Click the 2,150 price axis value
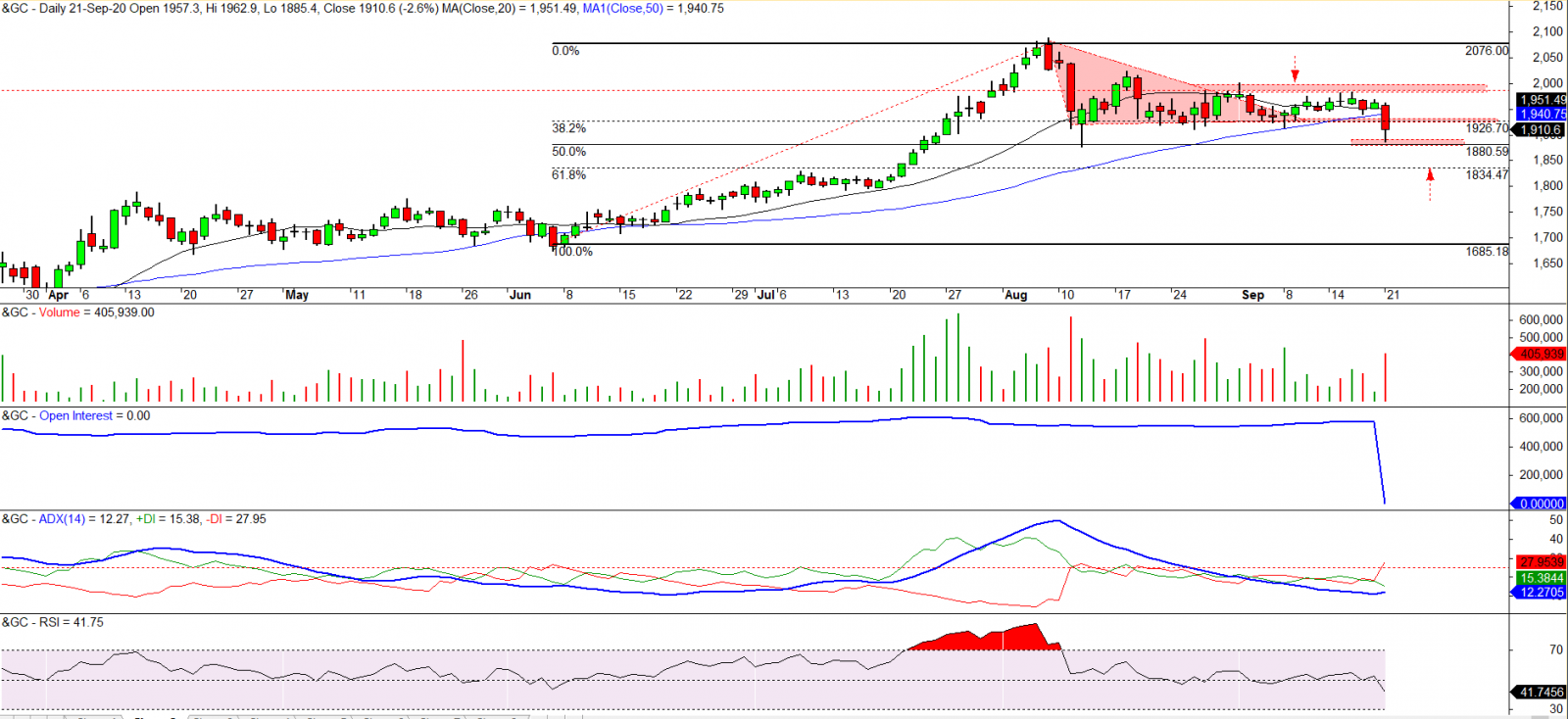 pos(1547,6)
